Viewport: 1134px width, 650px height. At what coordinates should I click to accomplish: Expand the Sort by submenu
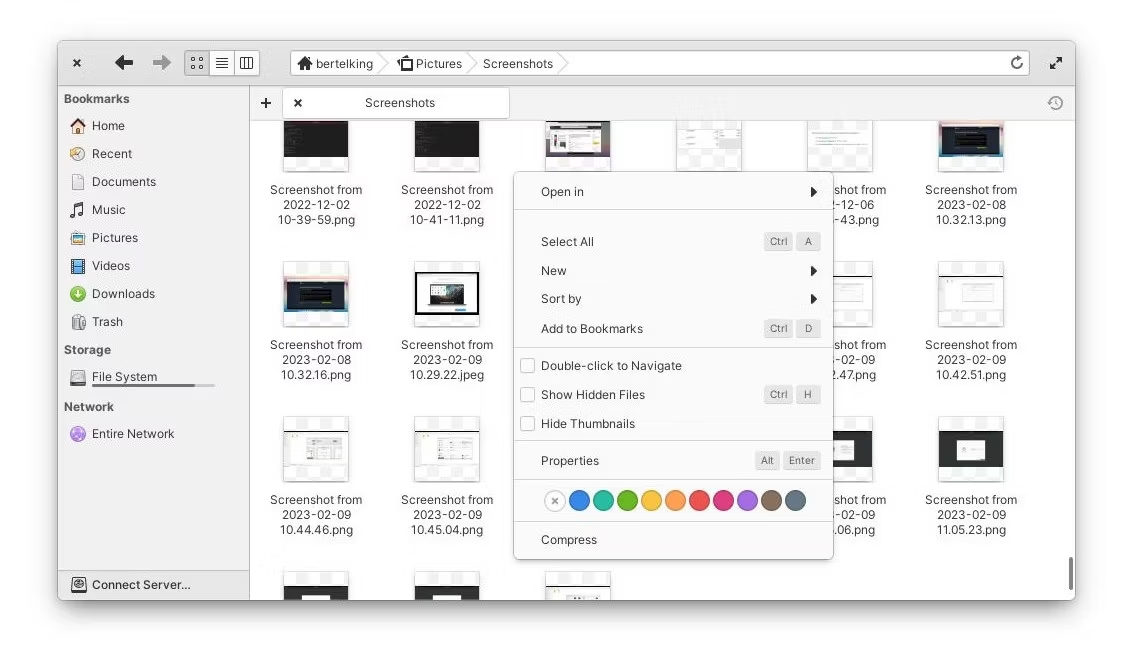[673, 299]
